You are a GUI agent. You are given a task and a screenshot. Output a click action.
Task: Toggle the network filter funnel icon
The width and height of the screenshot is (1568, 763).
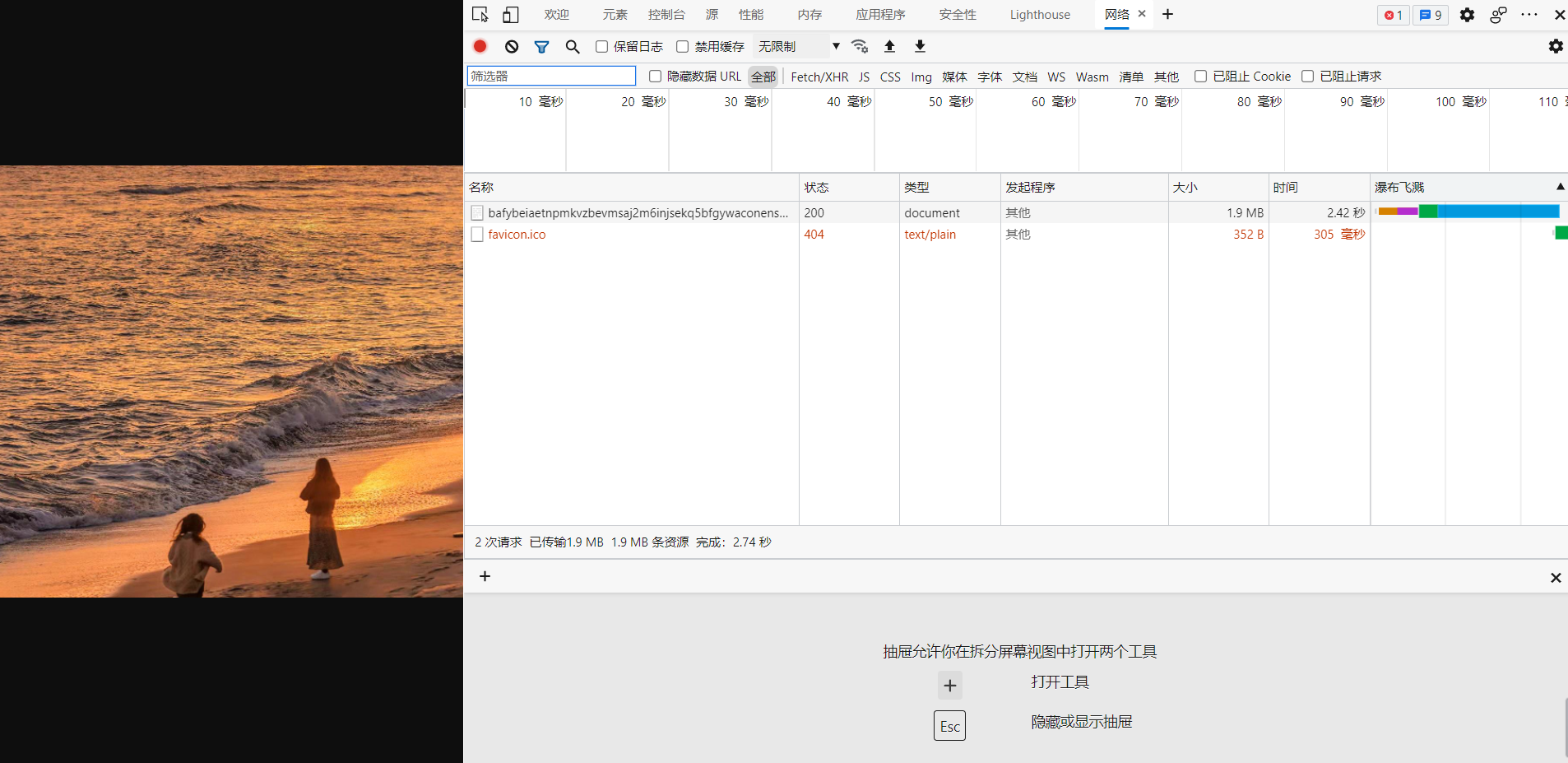(x=541, y=47)
